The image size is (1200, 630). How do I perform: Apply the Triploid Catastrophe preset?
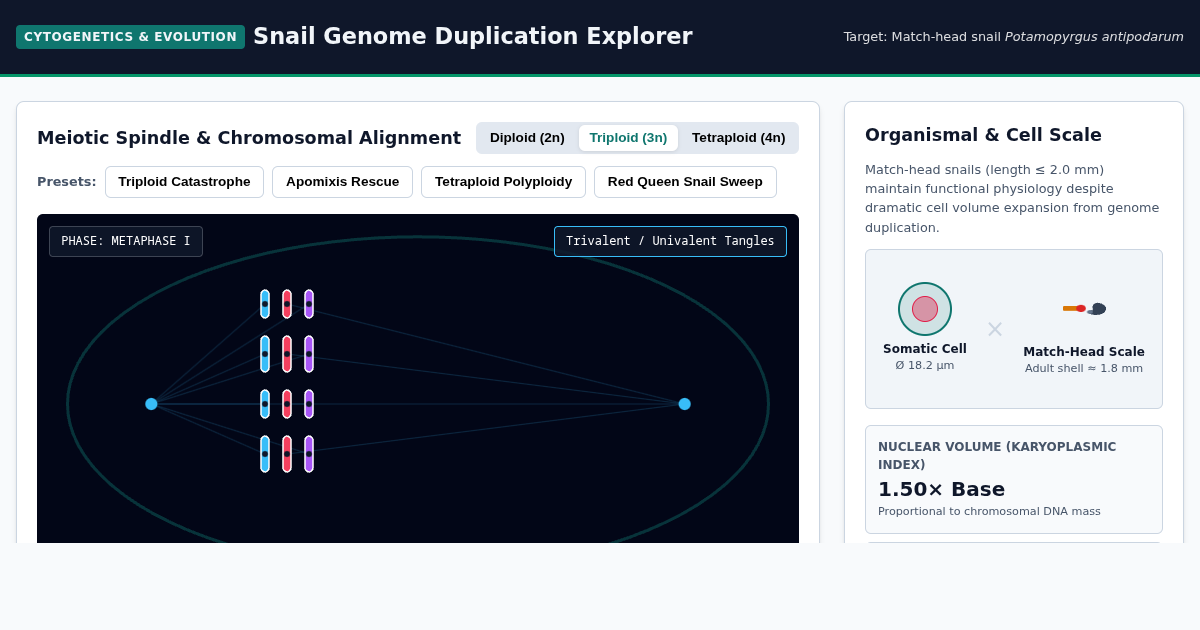[184, 182]
